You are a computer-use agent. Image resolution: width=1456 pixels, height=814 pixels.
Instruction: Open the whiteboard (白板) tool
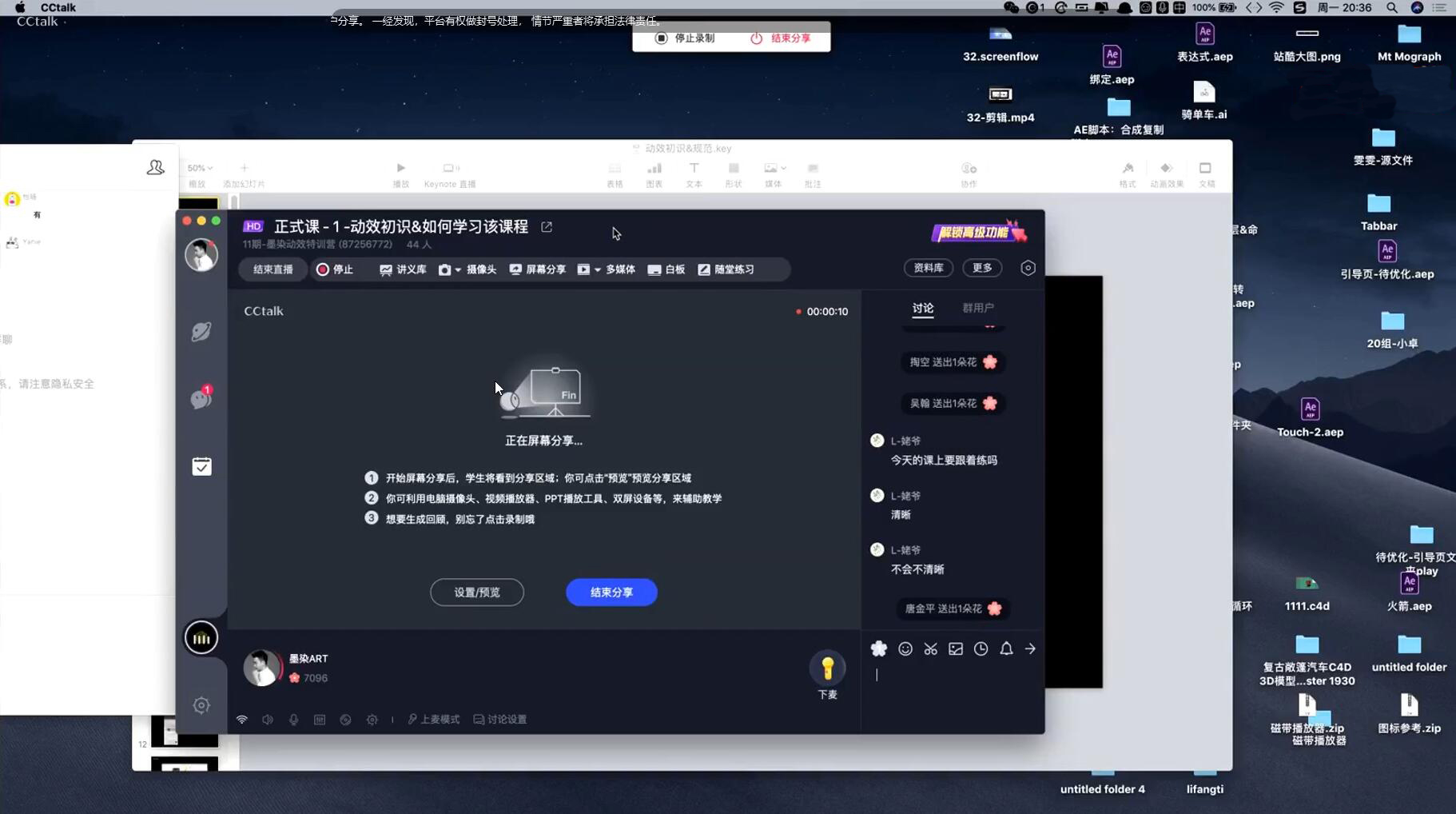click(666, 269)
